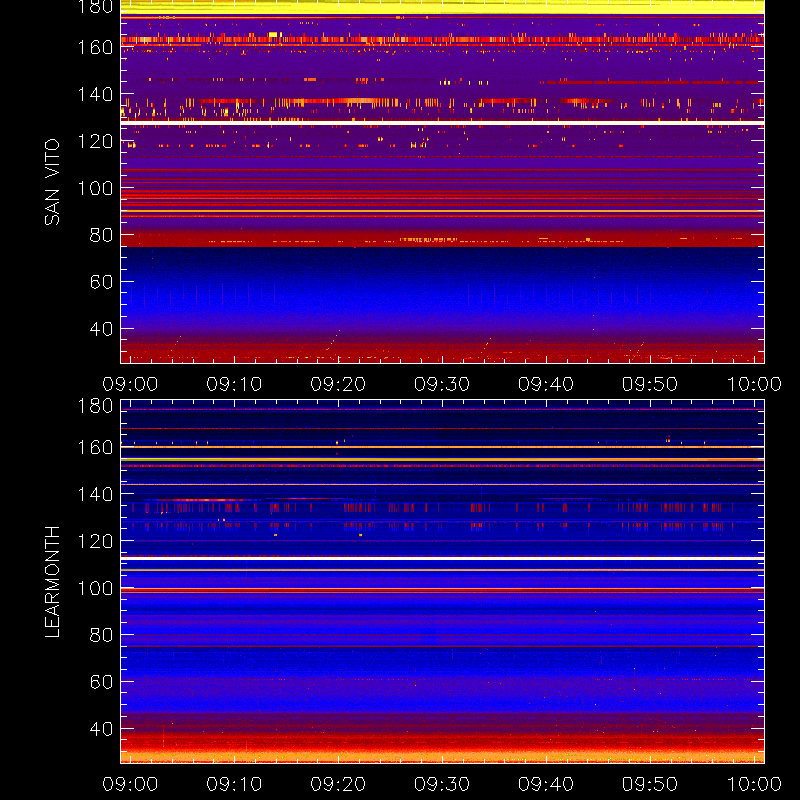The image size is (800, 800).
Task: Click the 09:40 time label under San Vito plot
Action: 546,384
